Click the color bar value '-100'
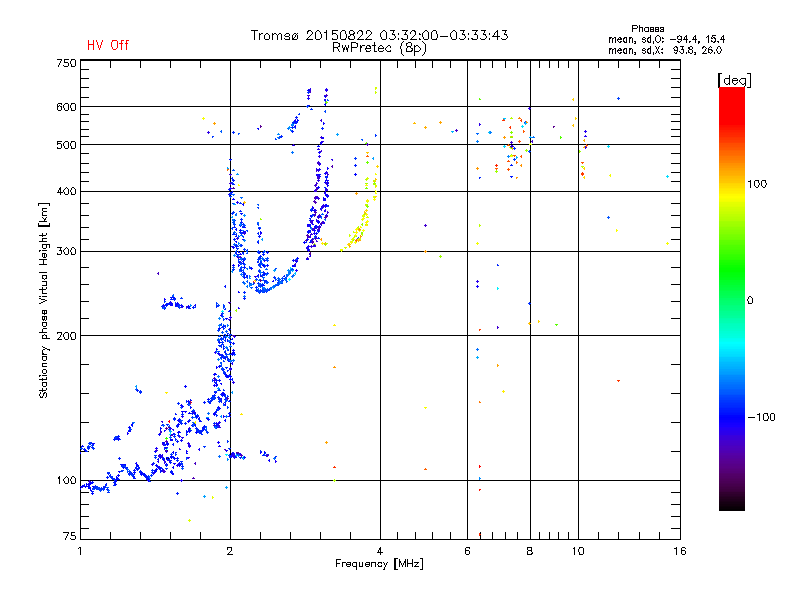Image resolution: width=800 pixels, height=600 pixels. (761, 417)
